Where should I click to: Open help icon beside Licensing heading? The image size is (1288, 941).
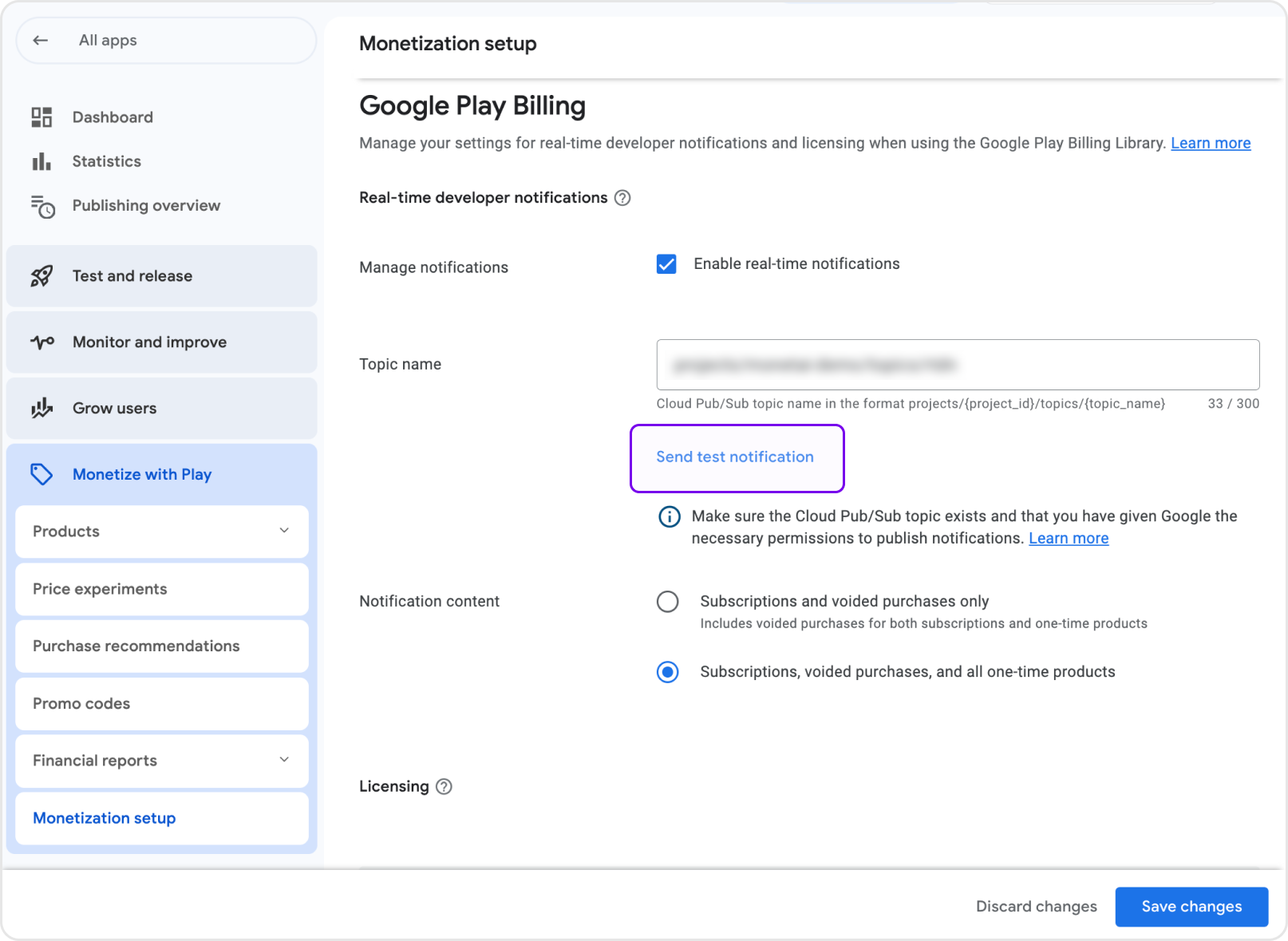click(444, 787)
